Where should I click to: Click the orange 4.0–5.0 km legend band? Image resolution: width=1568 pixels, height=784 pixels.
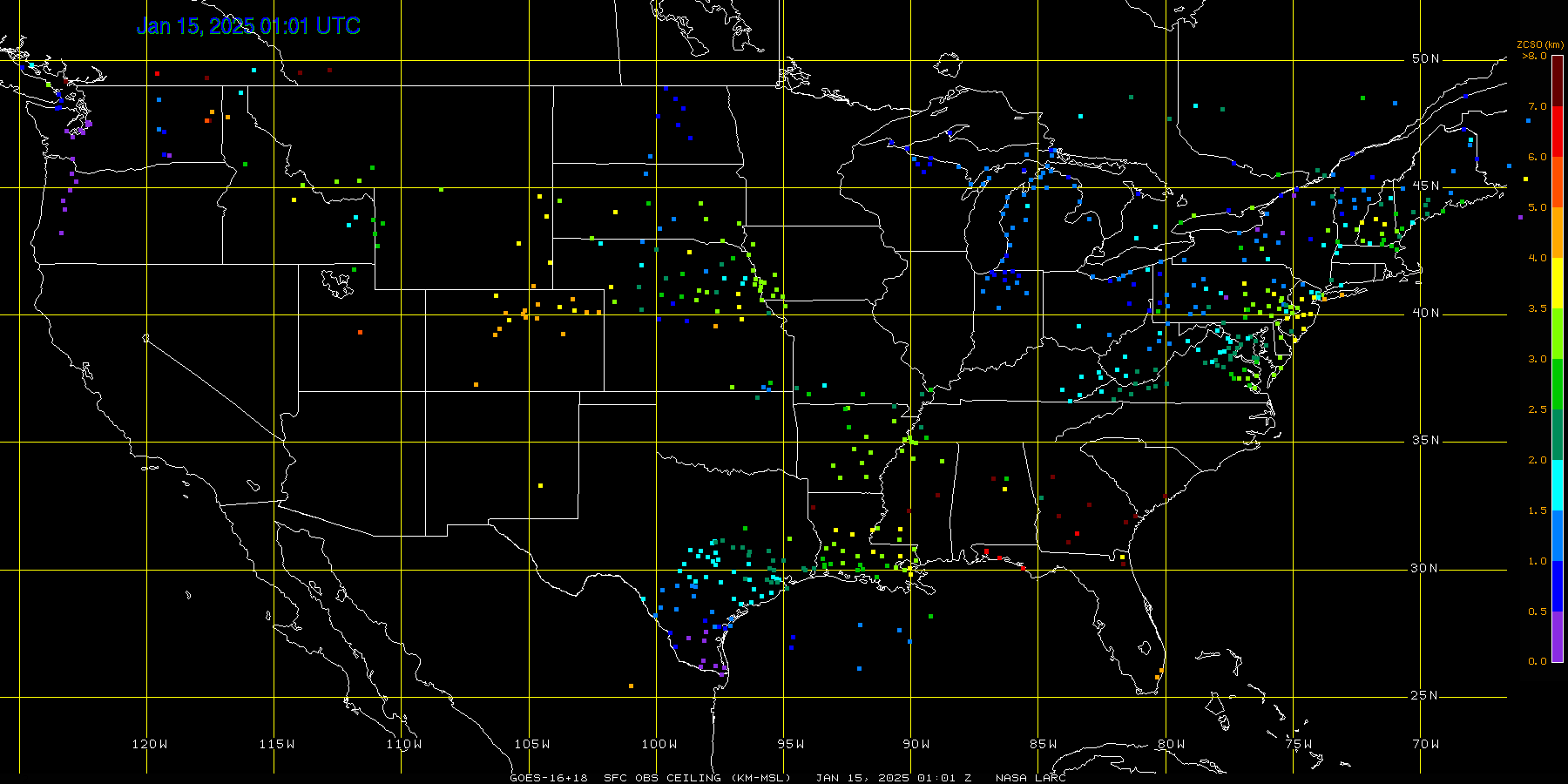coord(1558,233)
